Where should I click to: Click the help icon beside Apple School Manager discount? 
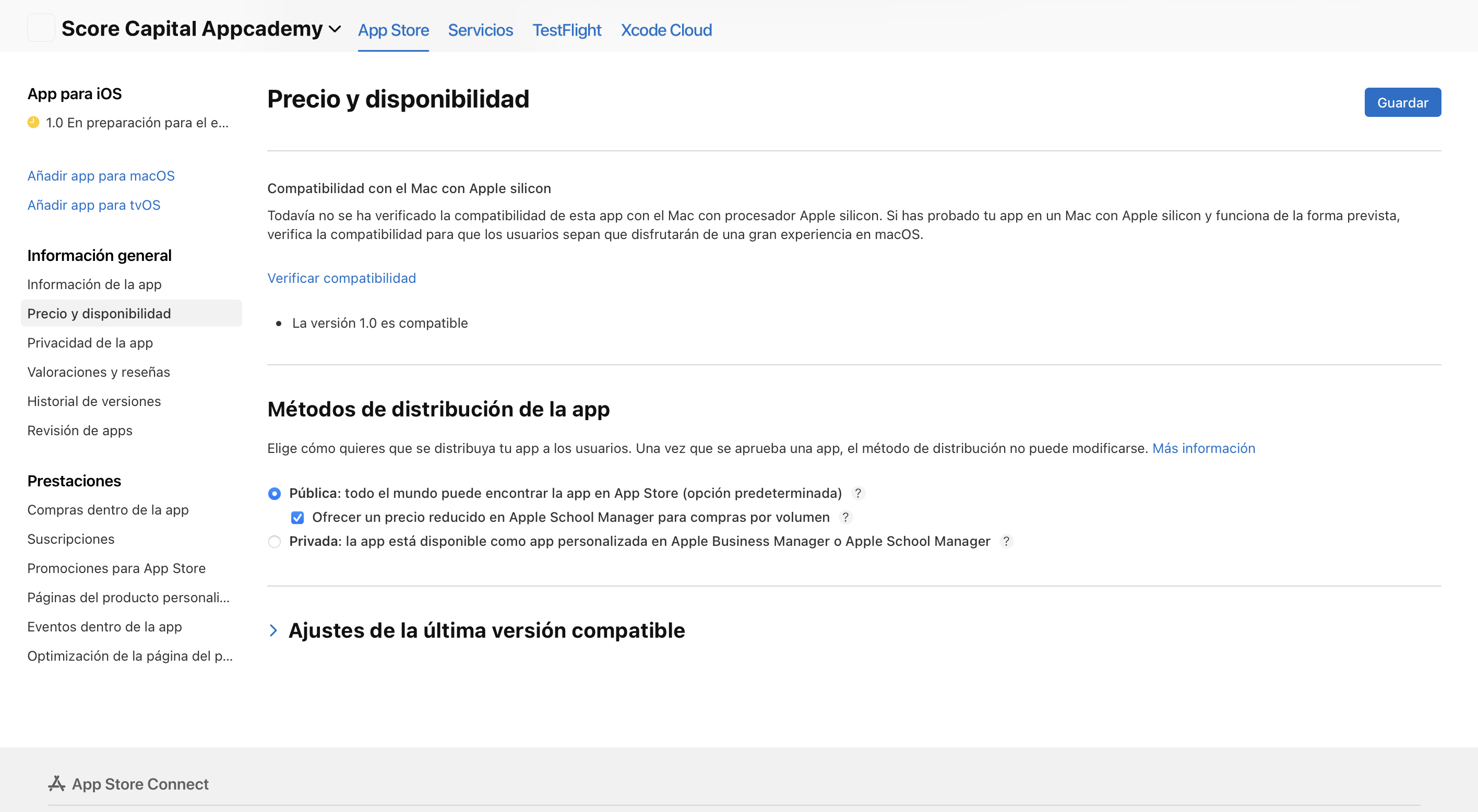(x=845, y=517)
